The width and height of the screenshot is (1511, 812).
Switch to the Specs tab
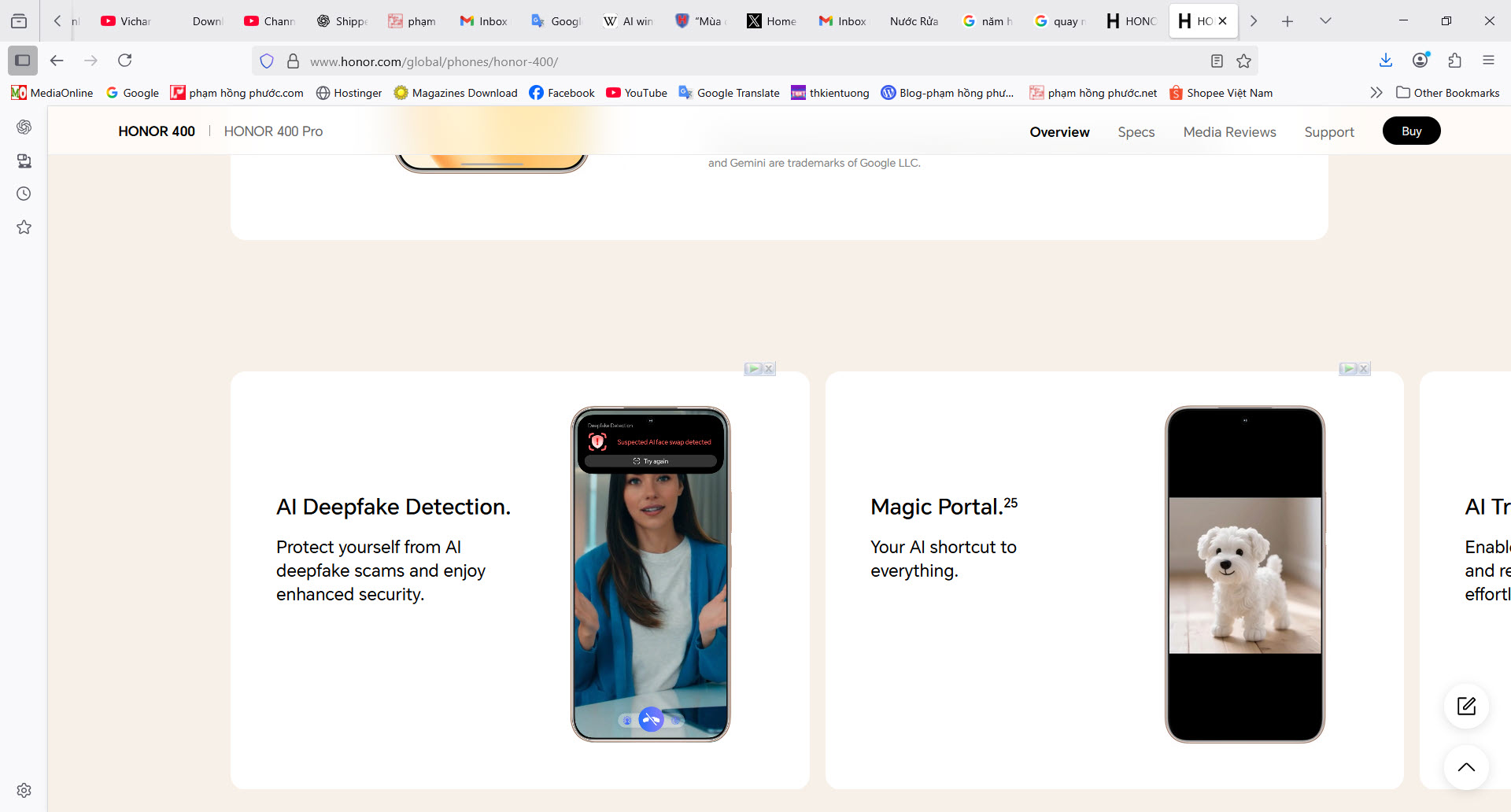point(1136,132)
